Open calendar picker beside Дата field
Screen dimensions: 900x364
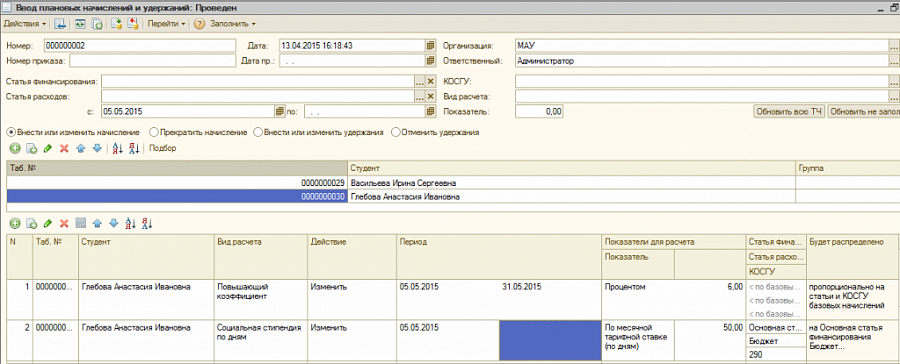pos(430,45)
